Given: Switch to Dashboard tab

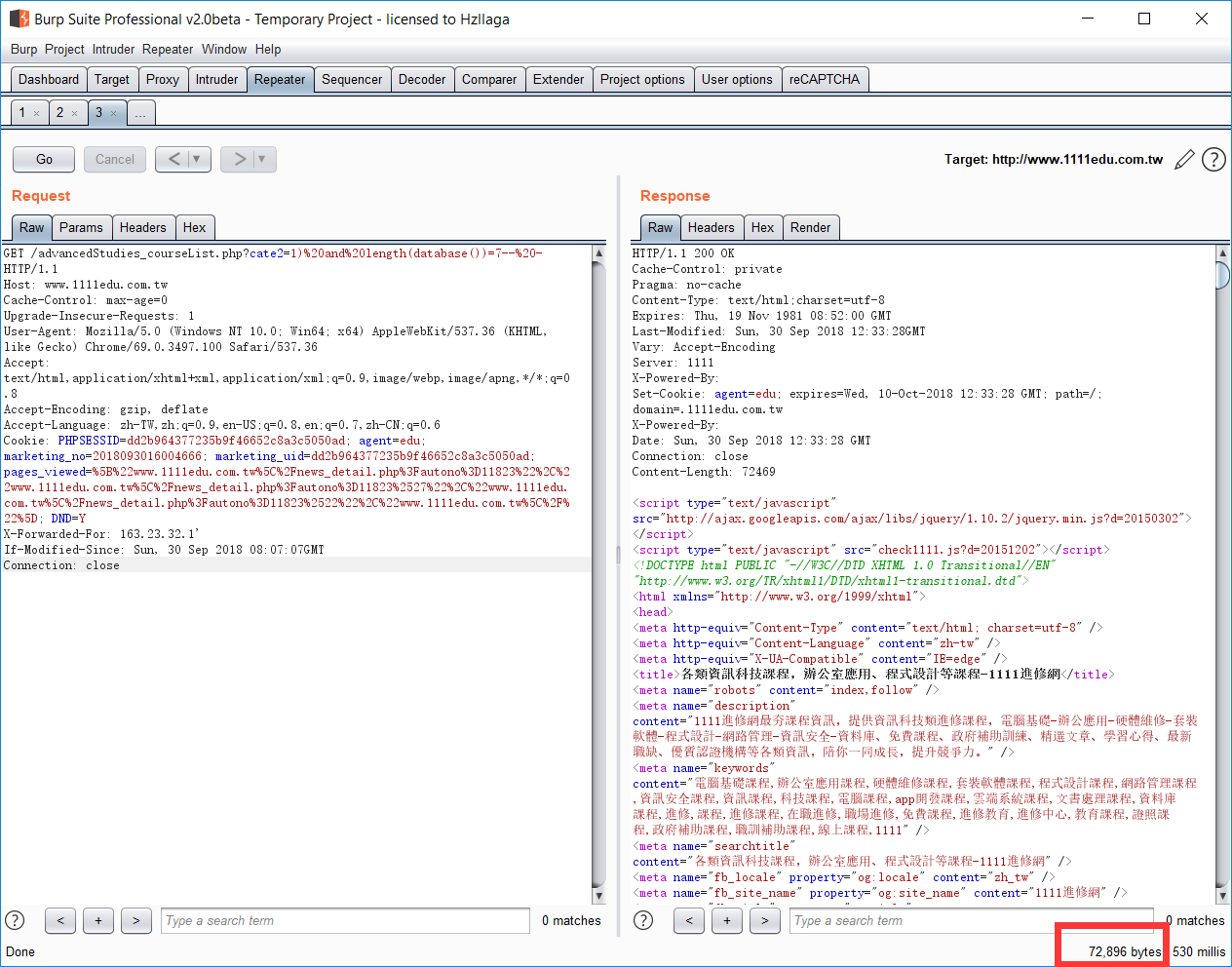Looking at the screenshot, I should point(49,79).
